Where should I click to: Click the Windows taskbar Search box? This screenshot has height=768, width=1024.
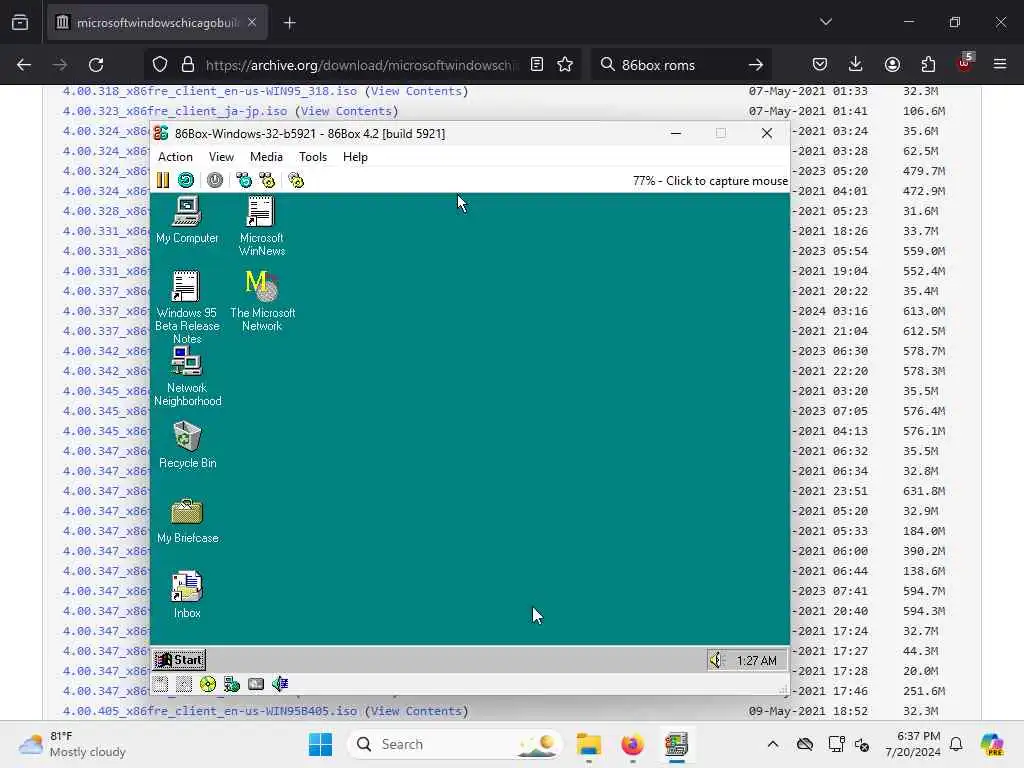455,744
